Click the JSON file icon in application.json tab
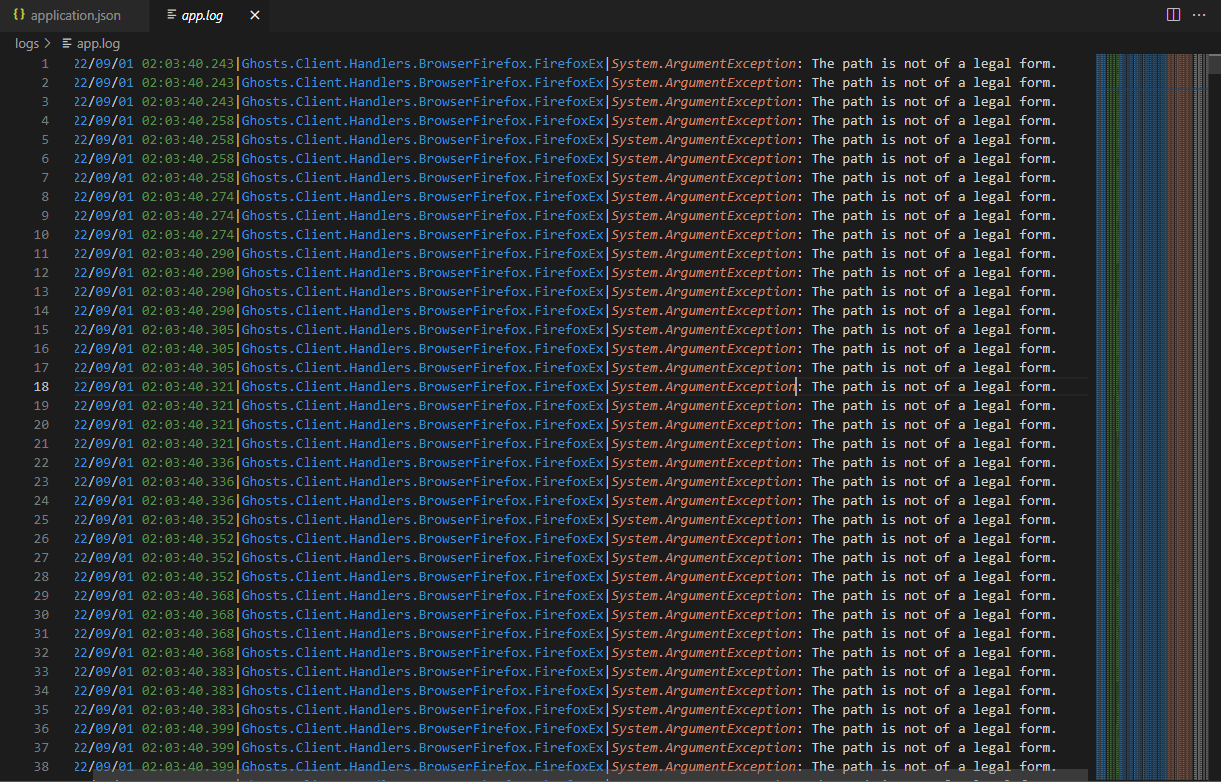1221x782 pixels. point(19,16)
